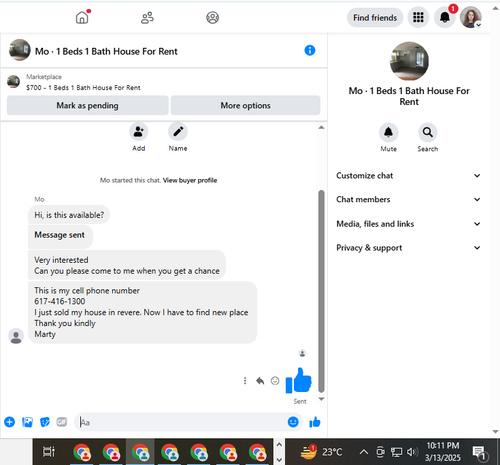Click the weather widget showing 23°C
Screen dimensions: 500x465
321,452
